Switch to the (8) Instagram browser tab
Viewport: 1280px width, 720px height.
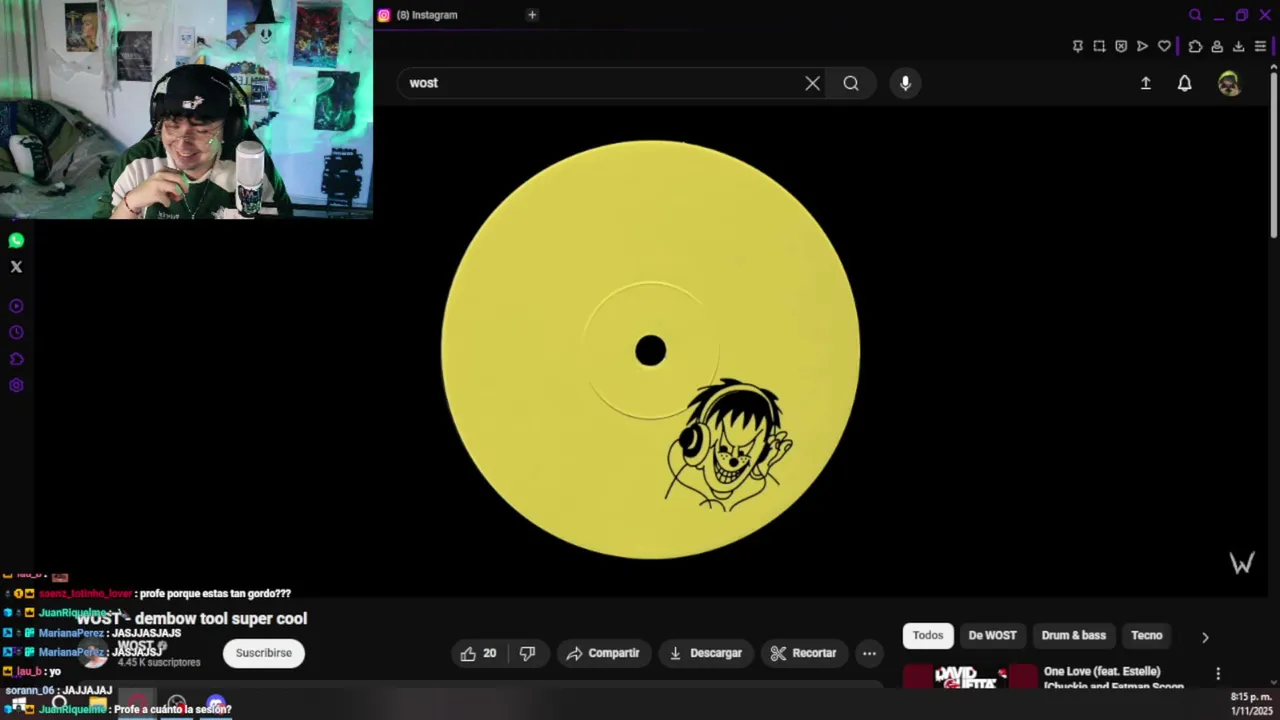(x=452, y=15)
